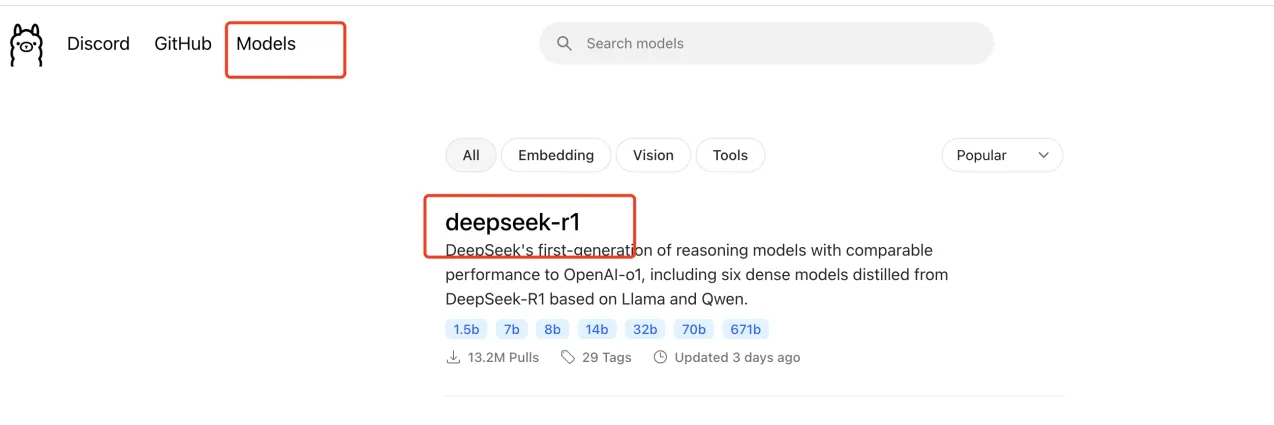Image resolution: width=1274 pixels, height=425 pixels.
Task: Click the Search models input field
Action: 766,44
